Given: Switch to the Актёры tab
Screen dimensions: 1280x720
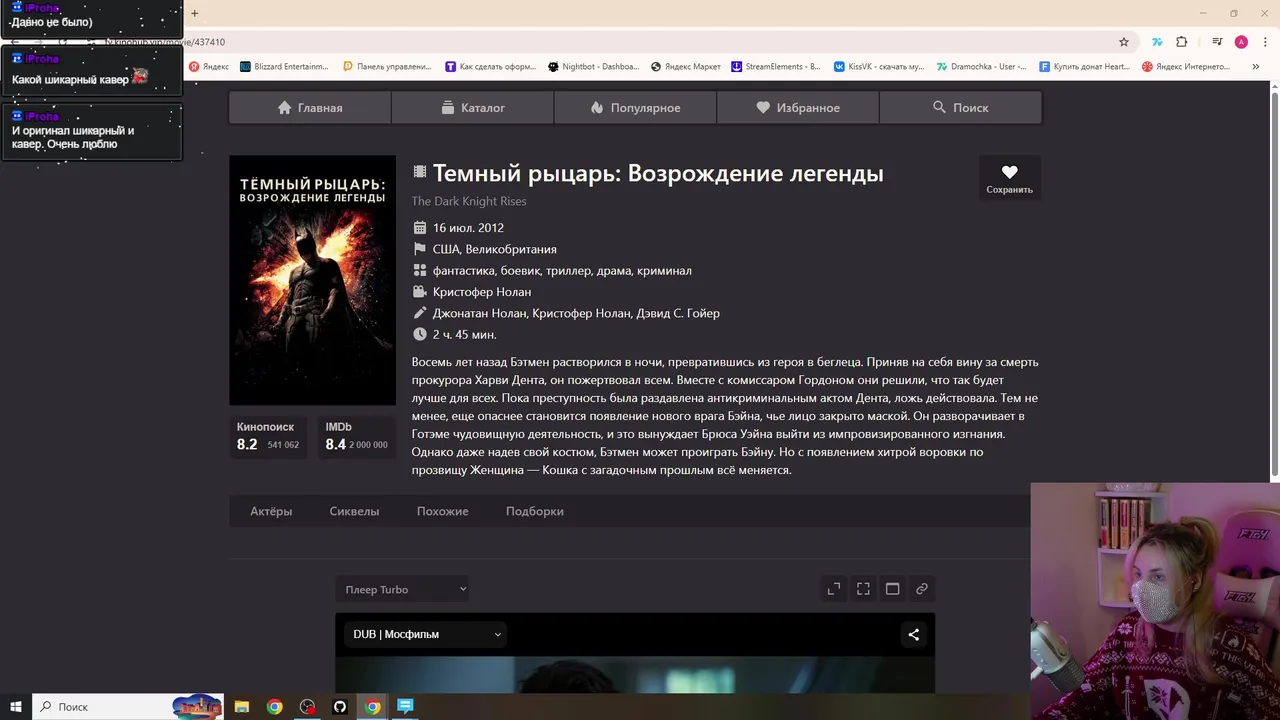Looking at the screenshot, I should tap(271, 511).
